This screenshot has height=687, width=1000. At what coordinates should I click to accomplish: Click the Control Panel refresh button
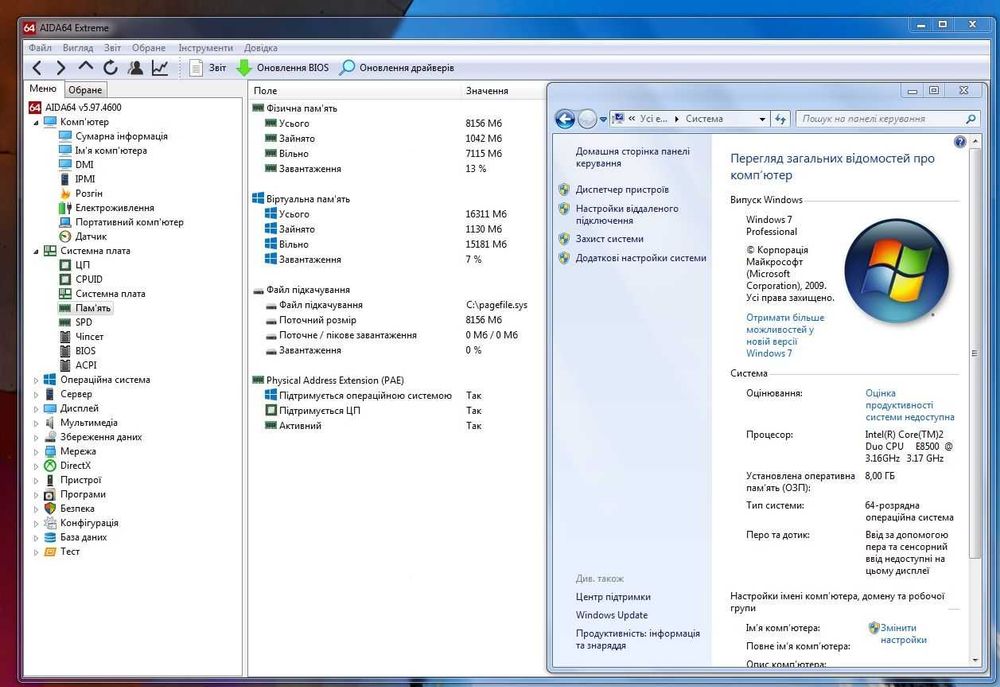pyautogui.click(x=780, y=119)
